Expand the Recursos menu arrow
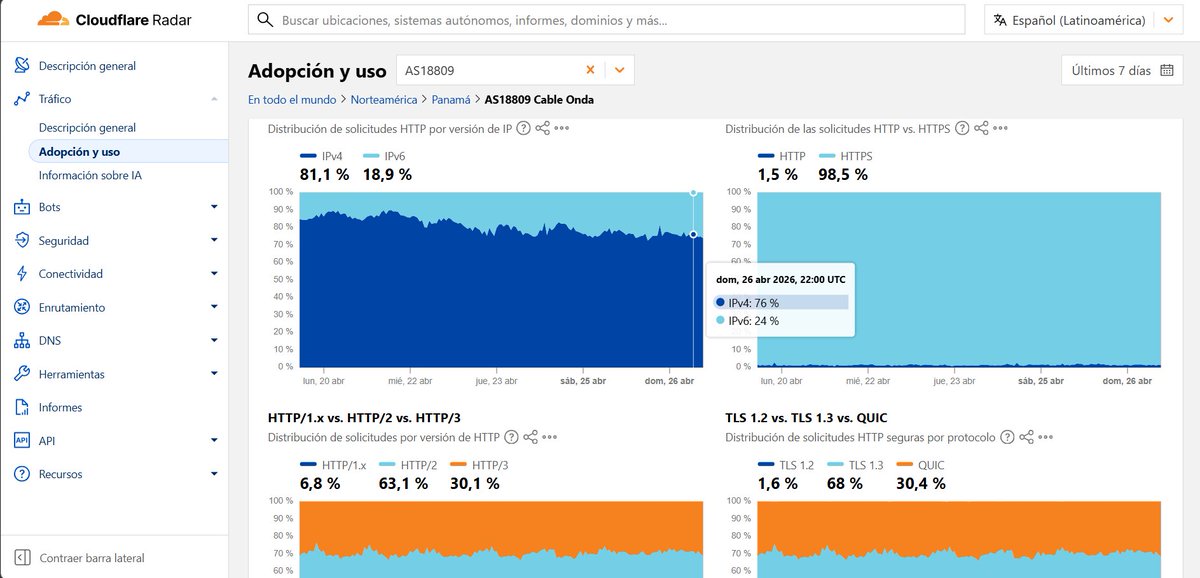This screenshot has height=578, width=1200. coord(214,474)
